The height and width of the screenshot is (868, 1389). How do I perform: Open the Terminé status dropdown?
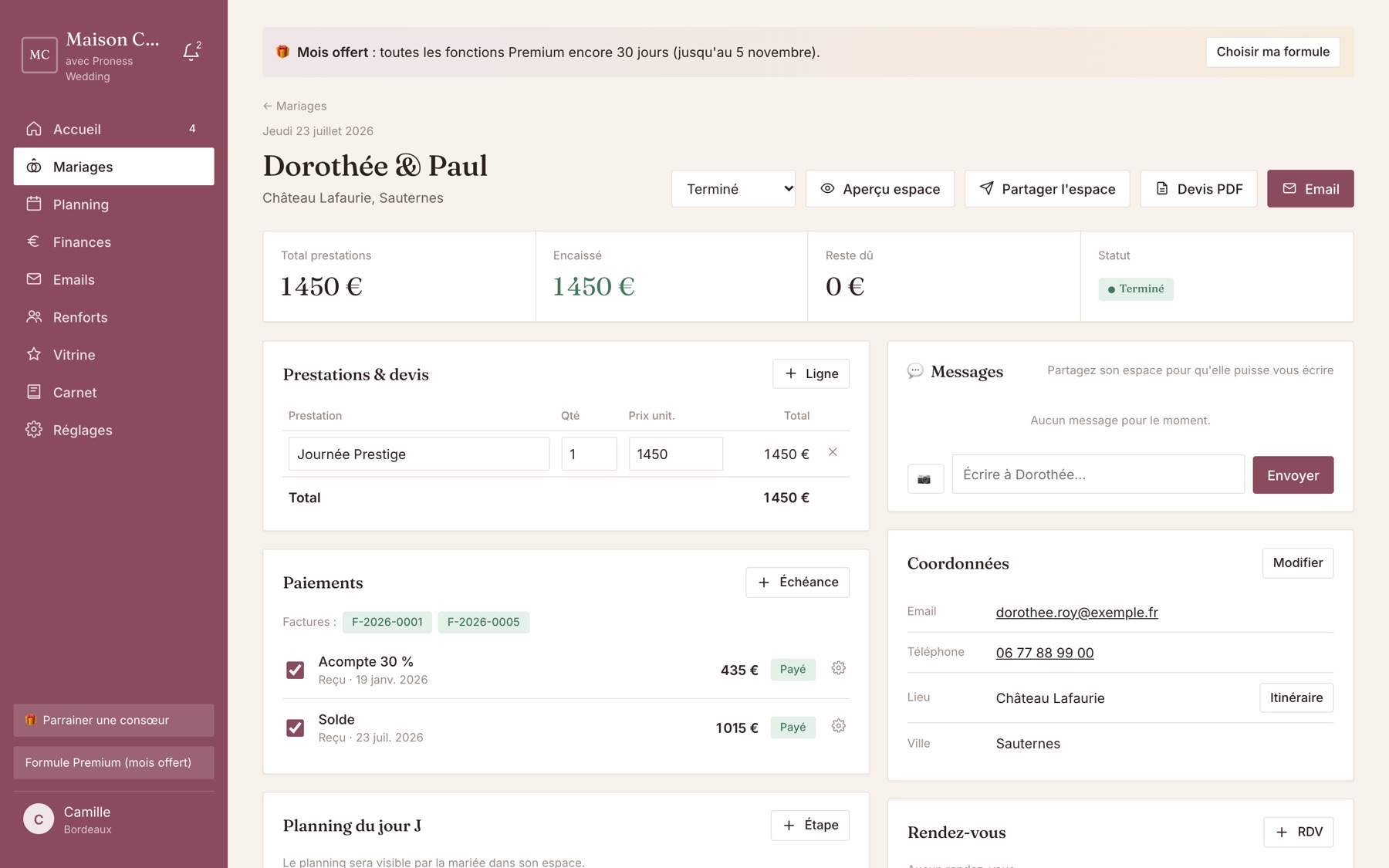click(x=733, y=189)
